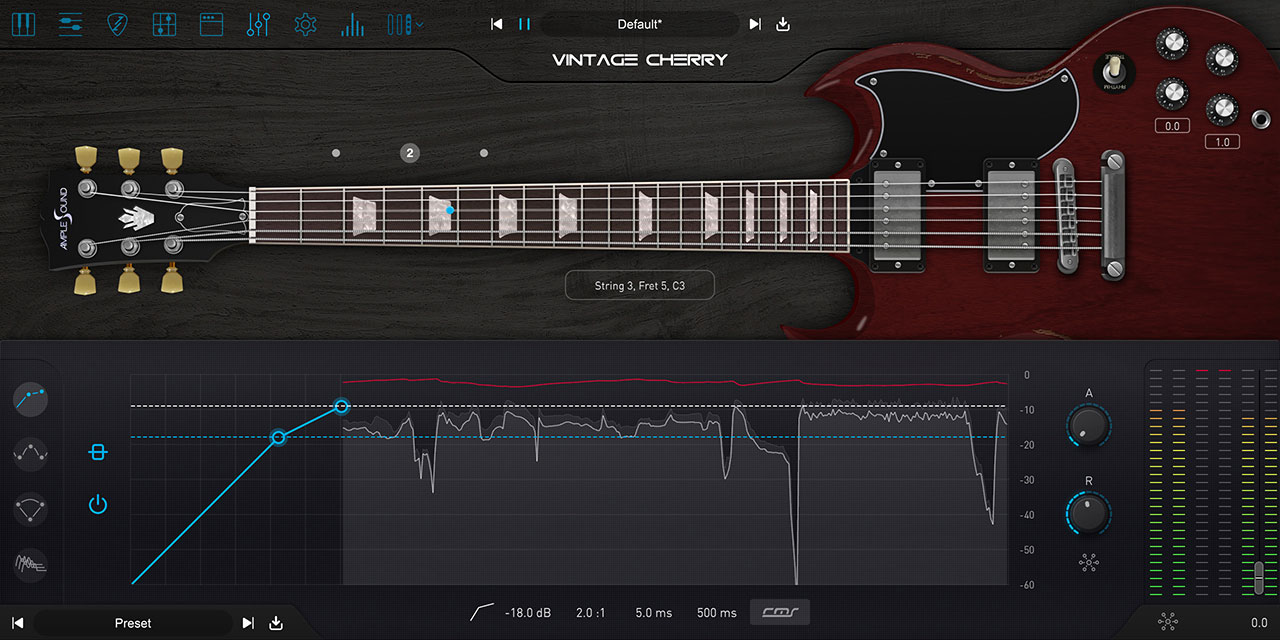Open the gear settings icon

pos(305,24)
